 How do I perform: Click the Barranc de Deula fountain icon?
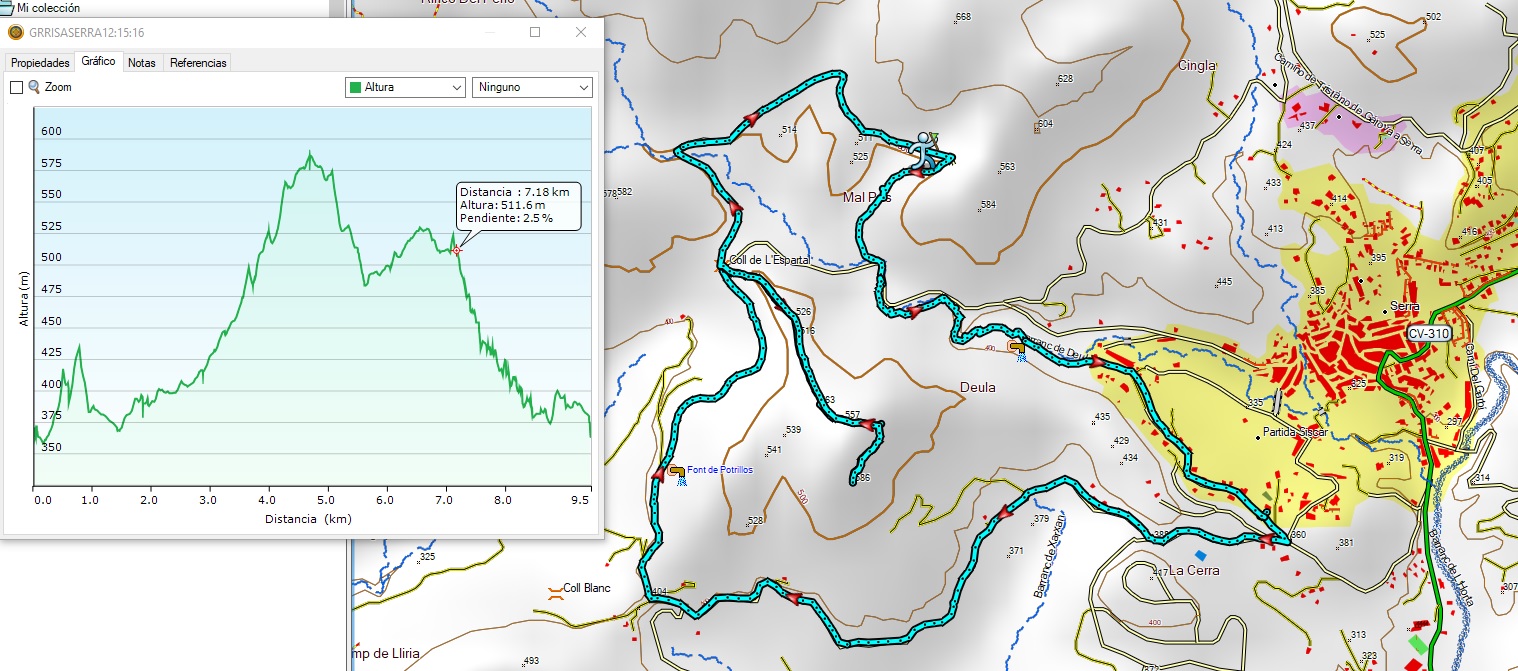1018,350
